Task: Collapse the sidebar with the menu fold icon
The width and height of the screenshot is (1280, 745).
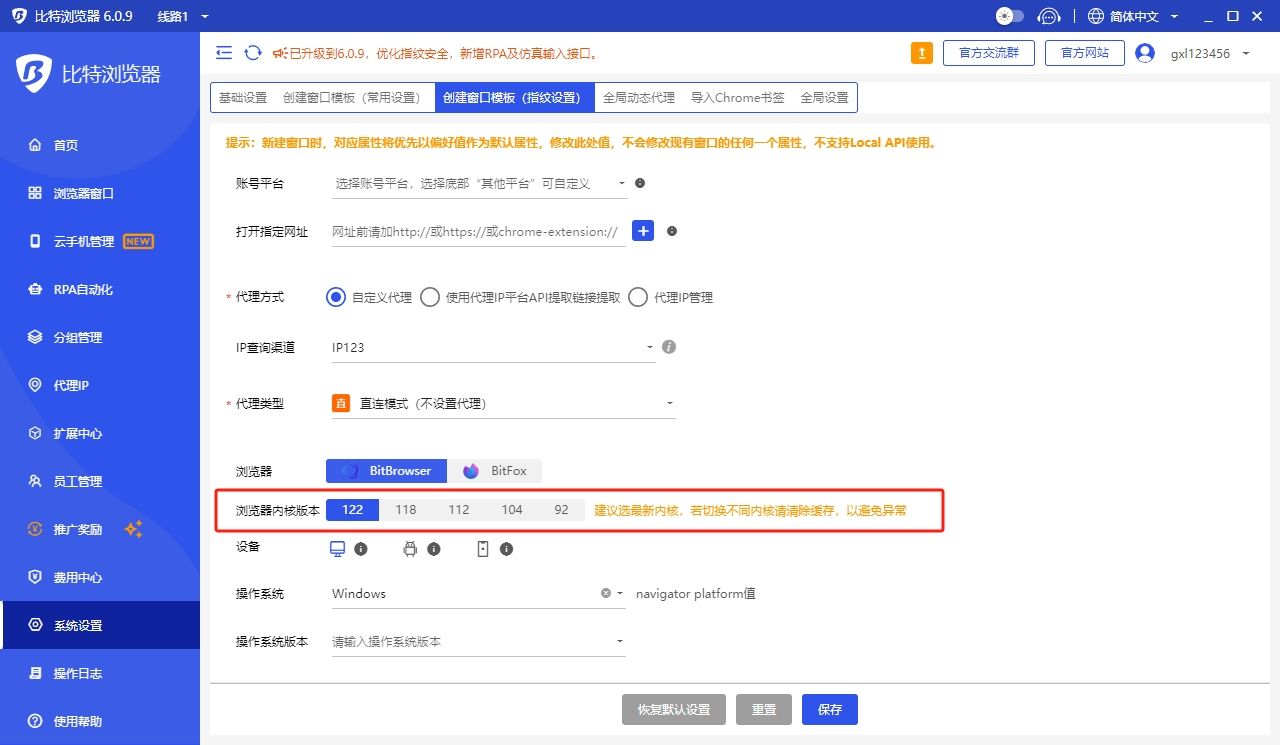Action: point(224,53)
